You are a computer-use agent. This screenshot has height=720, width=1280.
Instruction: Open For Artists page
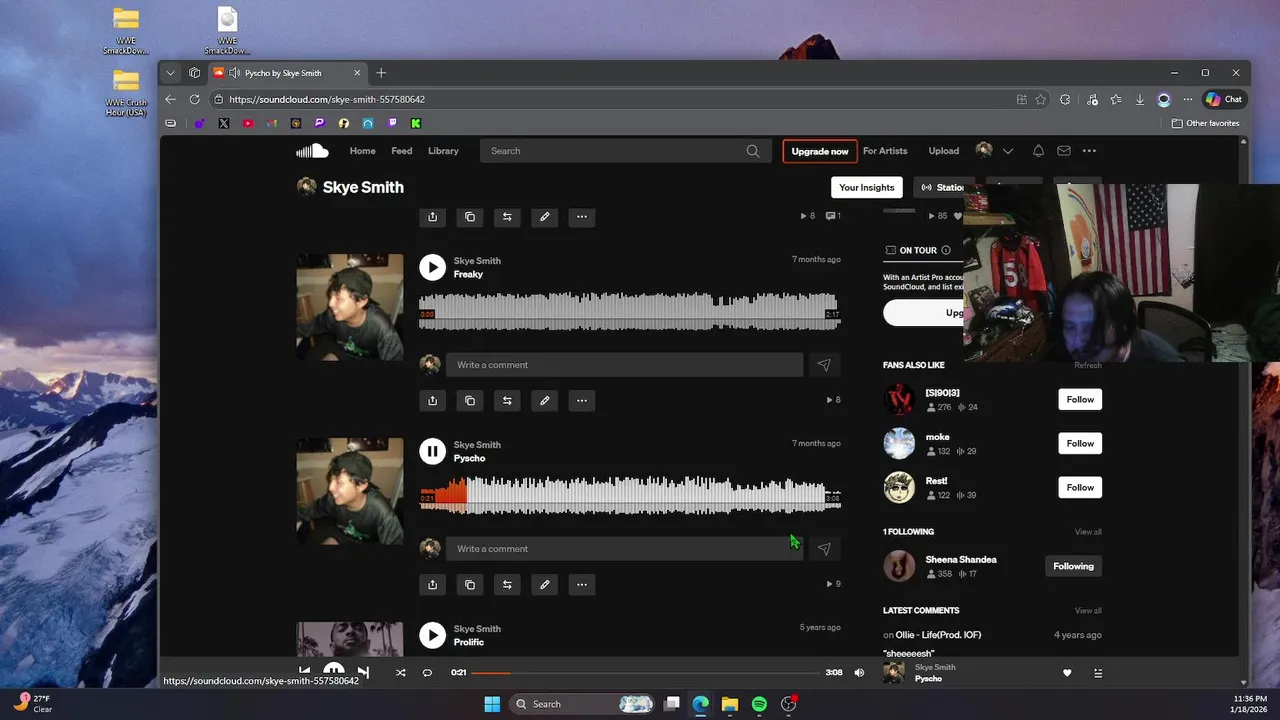pyautogui.click(x=885, y=151)
